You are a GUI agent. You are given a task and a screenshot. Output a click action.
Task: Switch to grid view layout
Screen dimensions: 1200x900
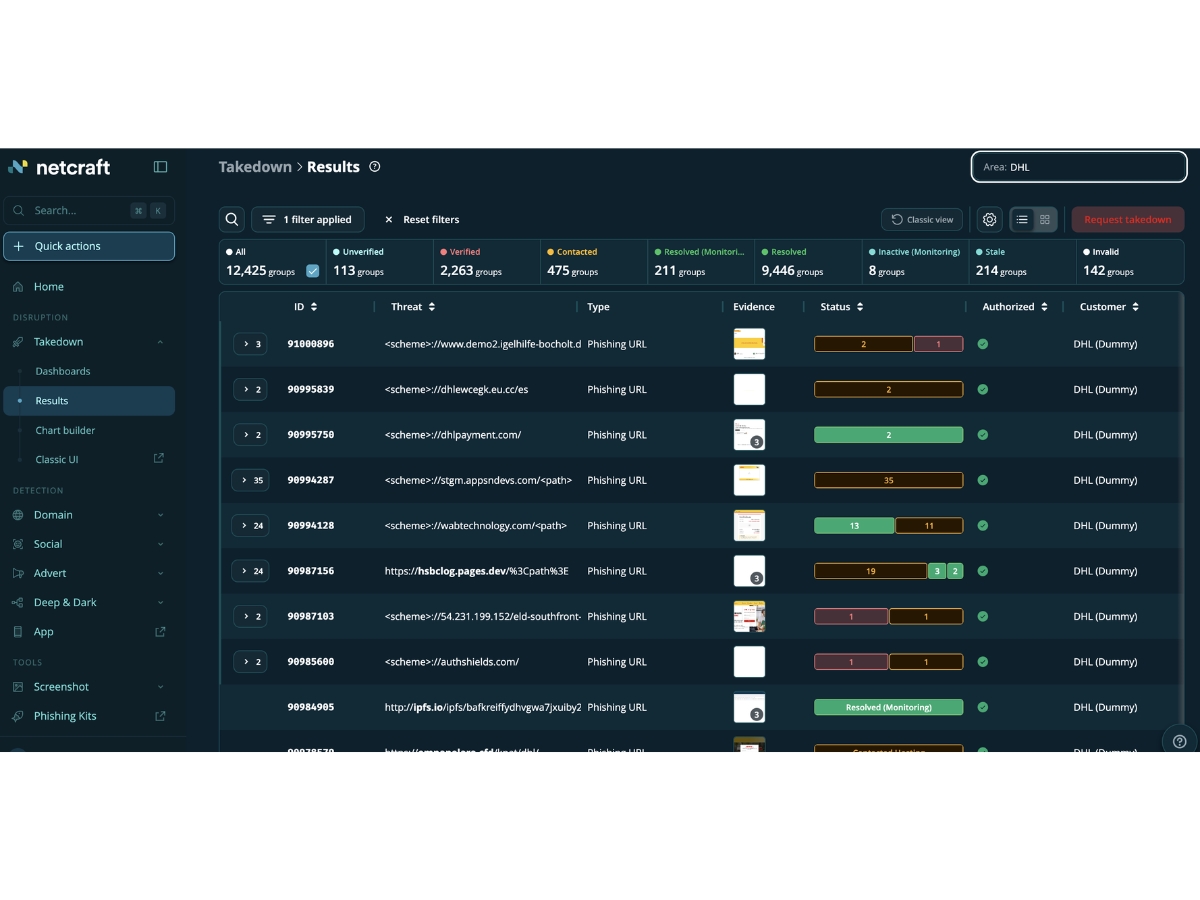point(1045,220)
